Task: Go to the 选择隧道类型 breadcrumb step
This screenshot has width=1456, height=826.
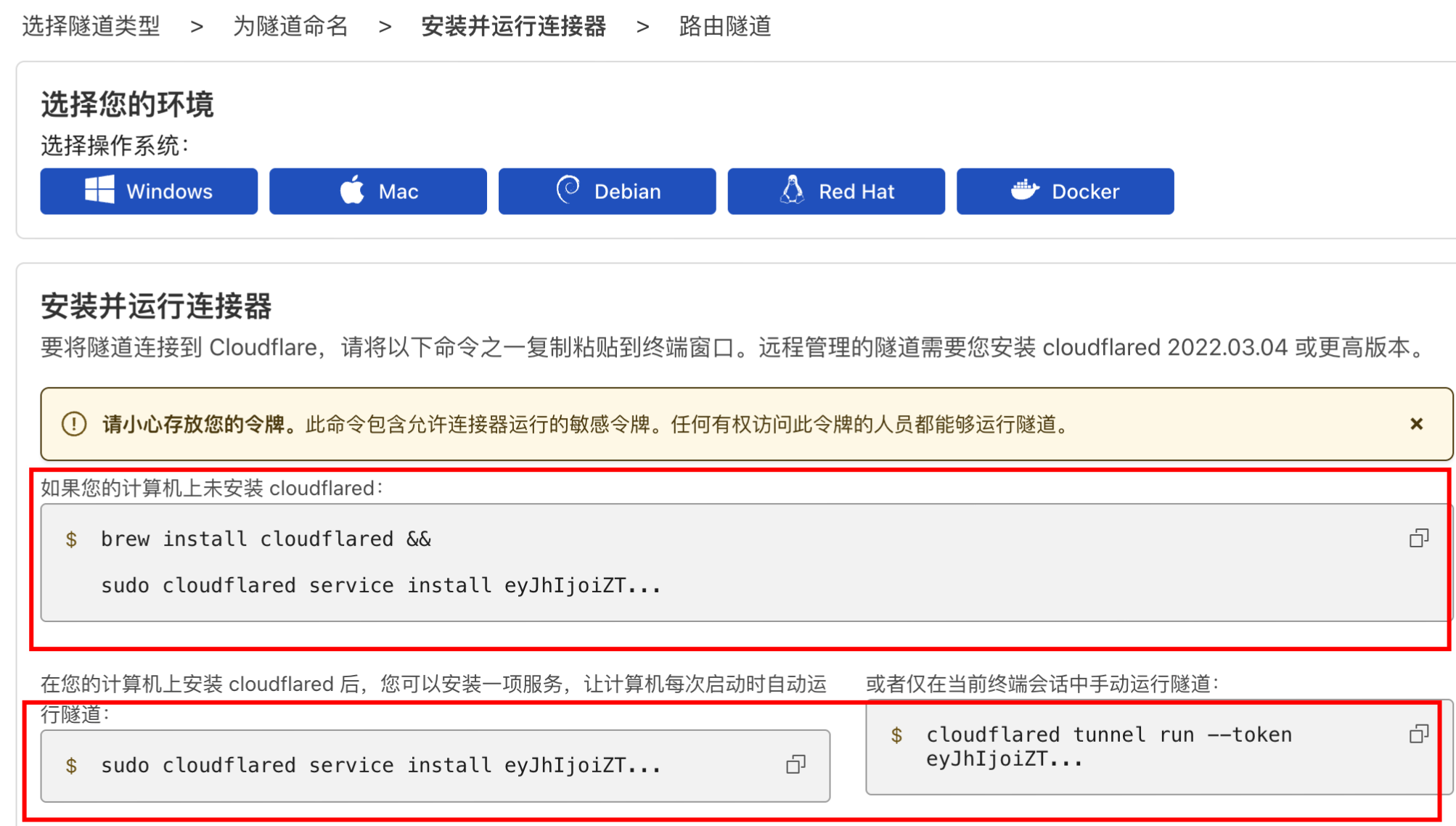Action: [91, 27]
